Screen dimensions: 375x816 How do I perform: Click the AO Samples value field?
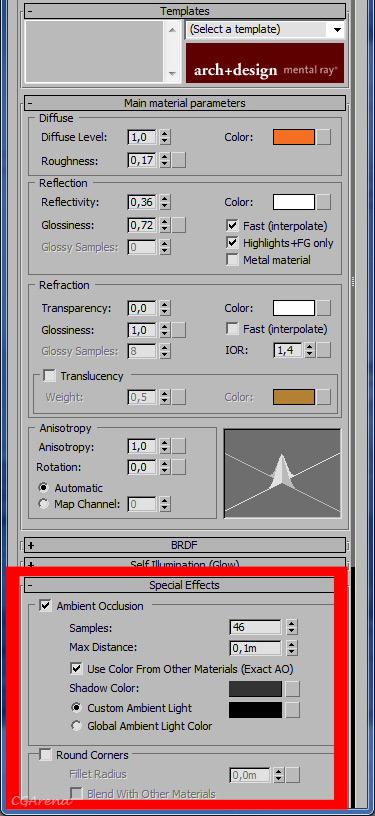(x=255, y=627)
